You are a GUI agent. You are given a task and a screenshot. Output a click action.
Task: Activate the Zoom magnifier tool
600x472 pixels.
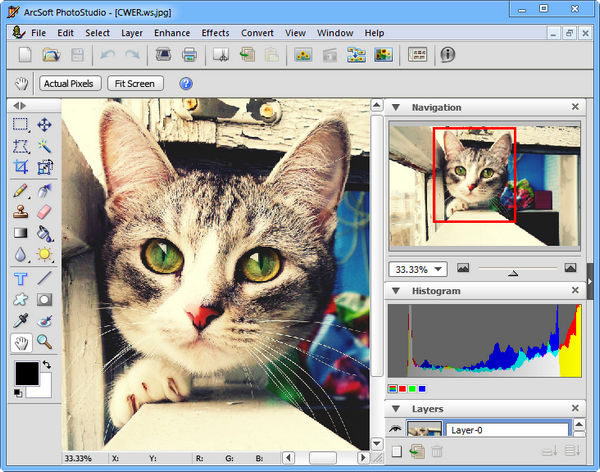pyautogui.click(x=45, y=343)
